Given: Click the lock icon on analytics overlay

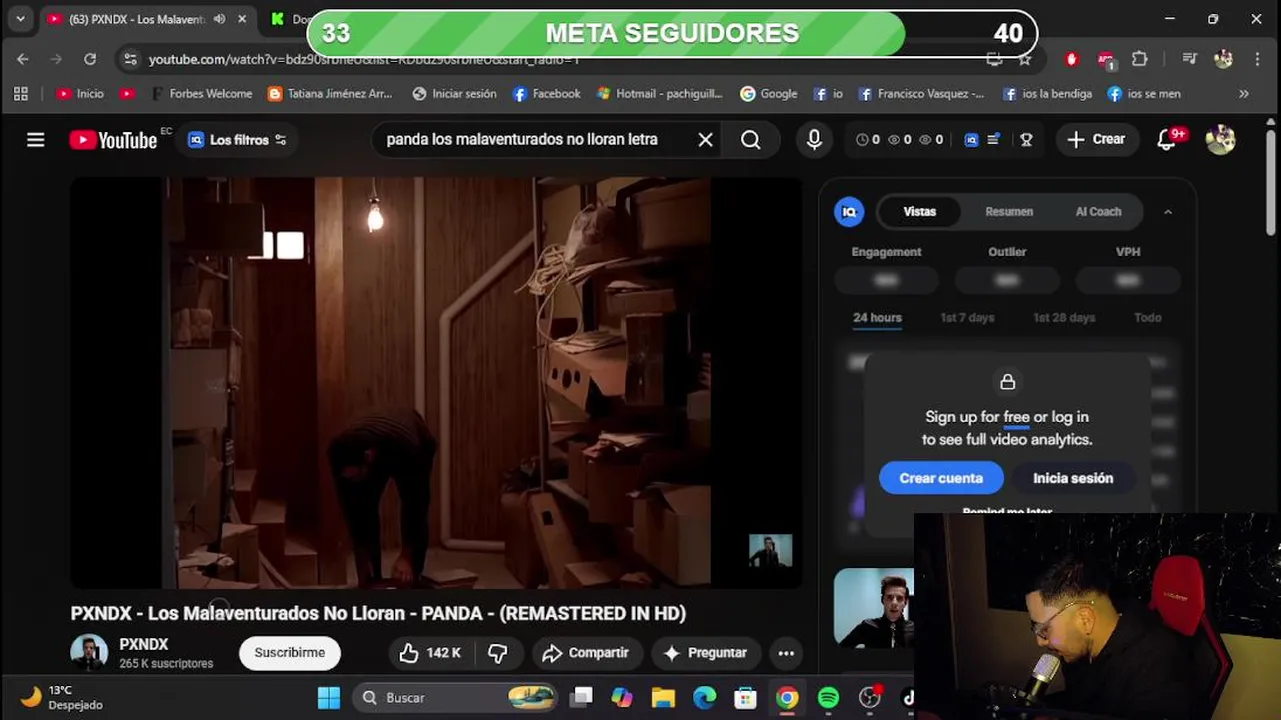Looking at the screenshot, I should point(1008,382).
